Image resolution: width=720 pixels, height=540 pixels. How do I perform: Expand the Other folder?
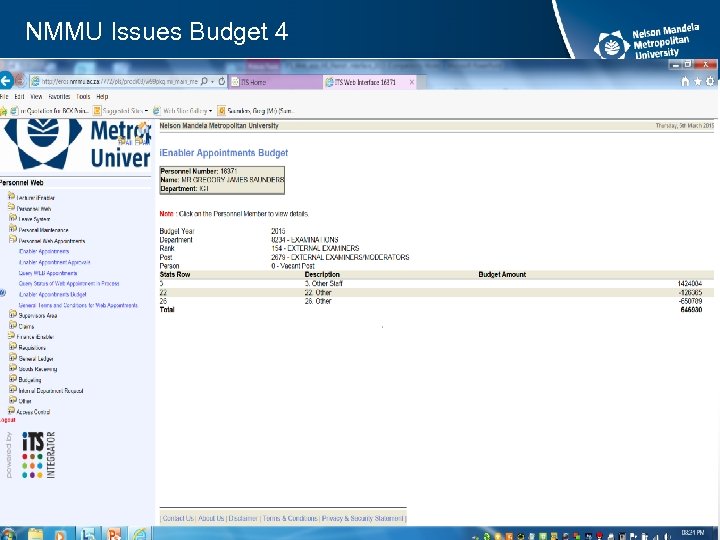13,400
